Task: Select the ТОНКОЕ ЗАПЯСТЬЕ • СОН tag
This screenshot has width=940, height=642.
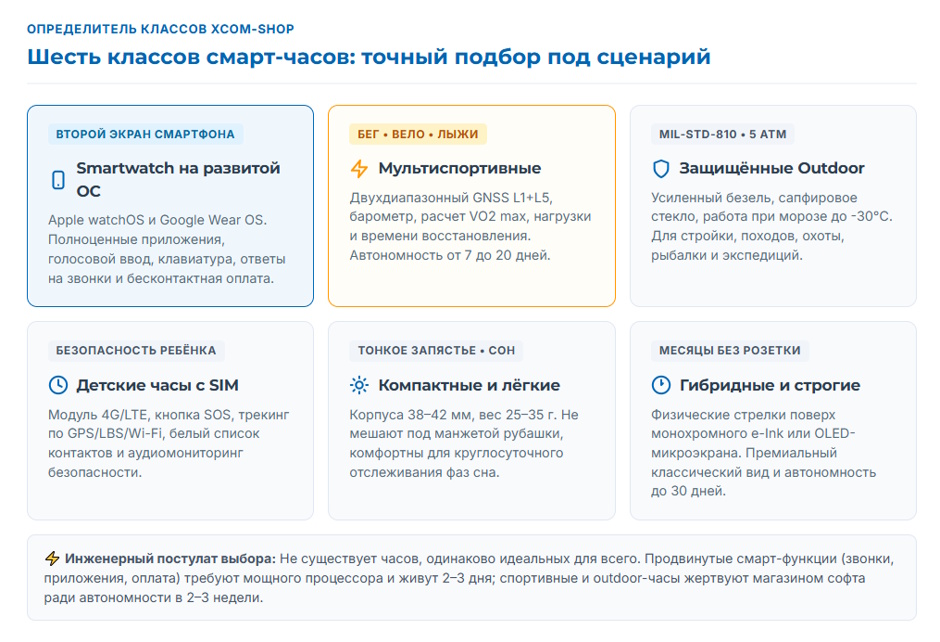Action: [436, 351]
